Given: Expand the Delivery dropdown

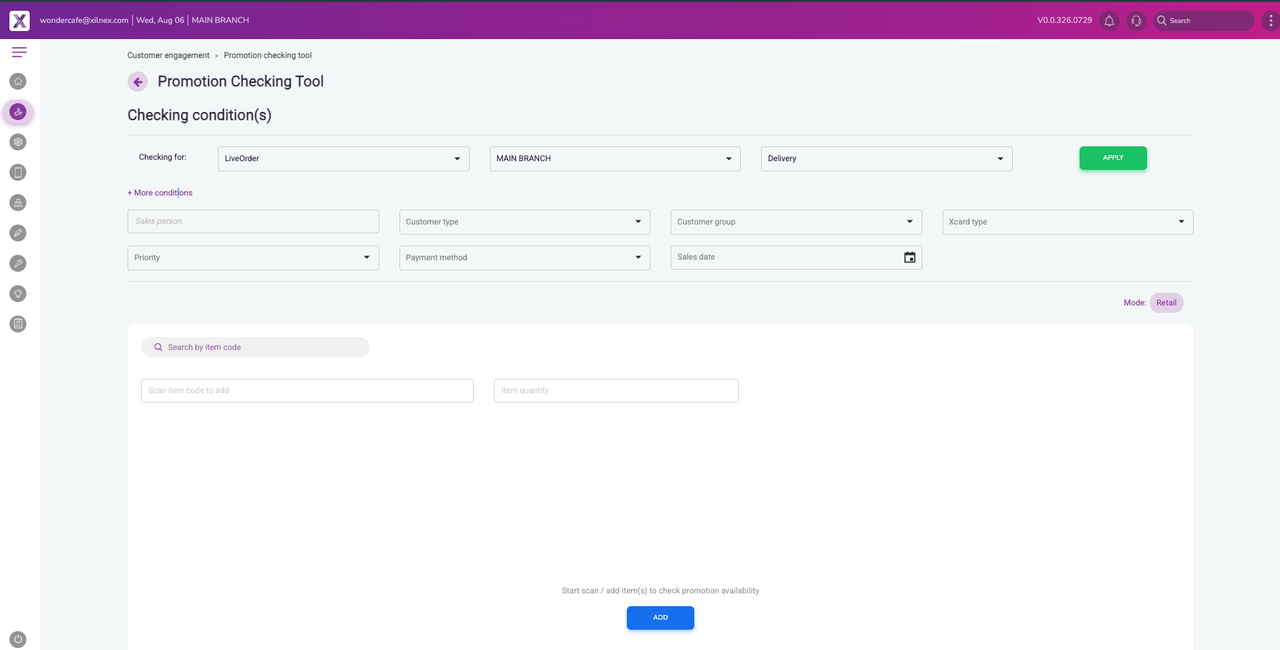Looking at the screenshot, I should (886, 159).
